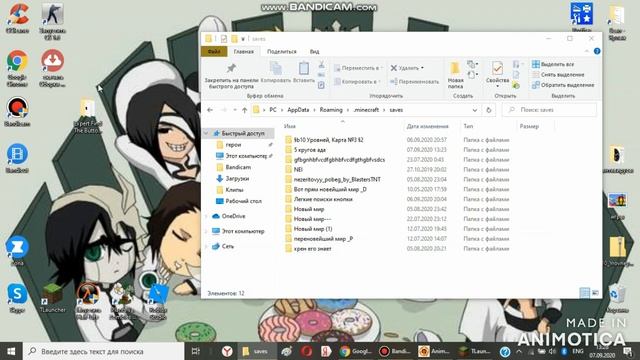The image size is (640, 360).
Task: Switch to the Главная (Home) ribbon tab
Action: point(244,51)
